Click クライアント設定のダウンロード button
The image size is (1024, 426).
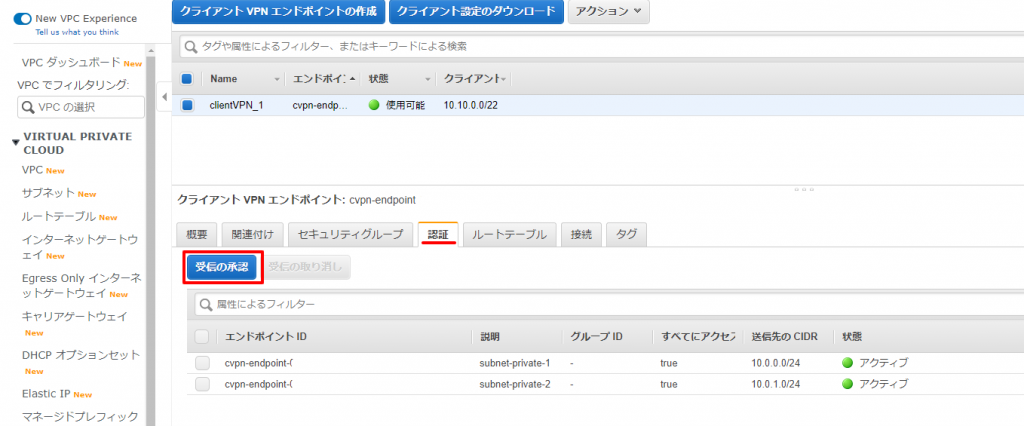tap(476, 11)
